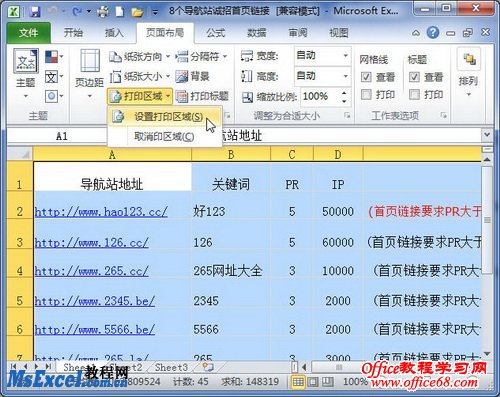The height and width of the screenshot is (397, 500).
Task: Open Sheet Options dialog launcher
Action: click(x=443, y=116)
